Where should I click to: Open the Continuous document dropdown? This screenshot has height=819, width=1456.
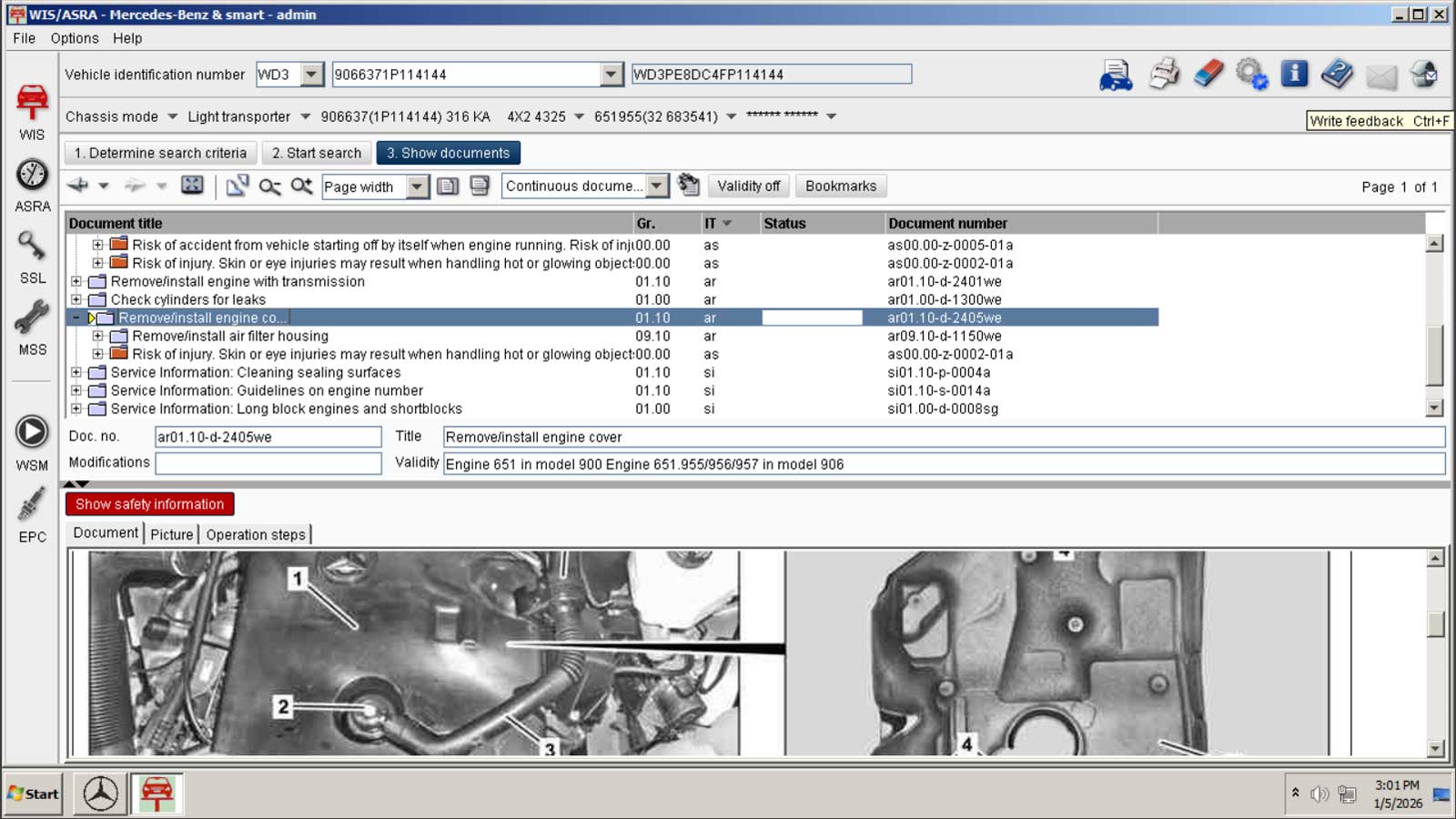[x=656, y=187]
